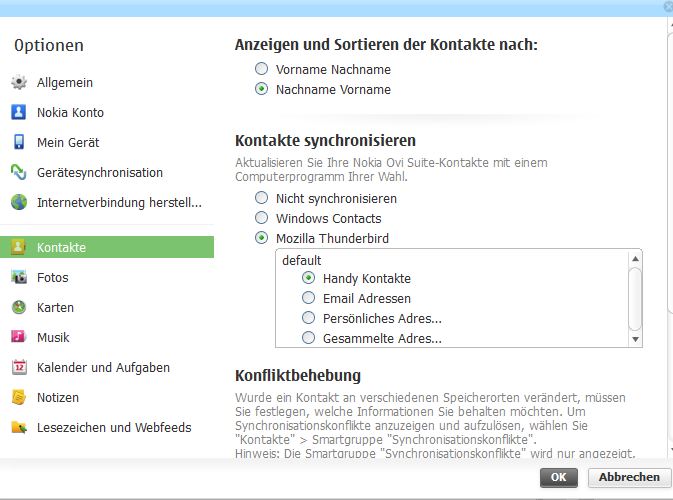Click the Mein Gerät phone icon

(19, 142)
